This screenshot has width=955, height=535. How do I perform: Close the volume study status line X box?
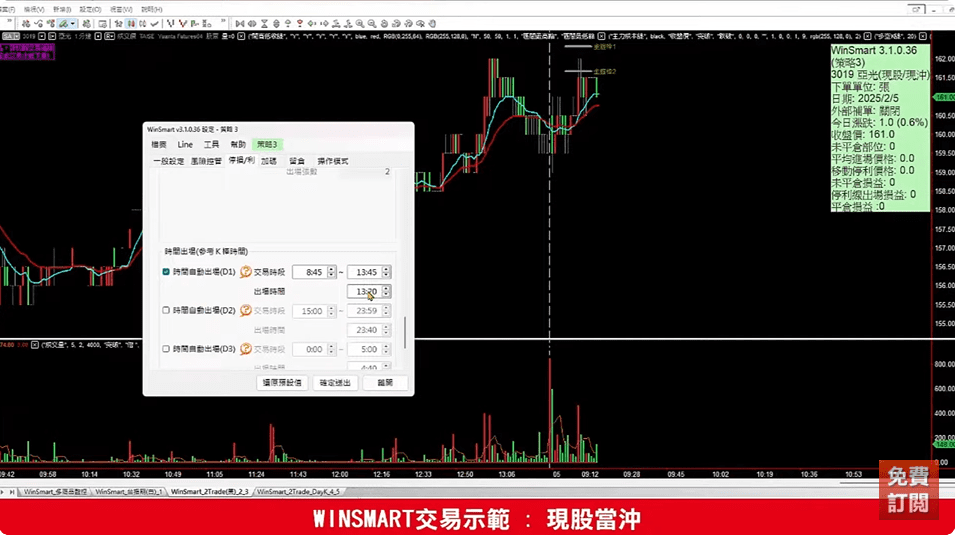coord(35,345)
